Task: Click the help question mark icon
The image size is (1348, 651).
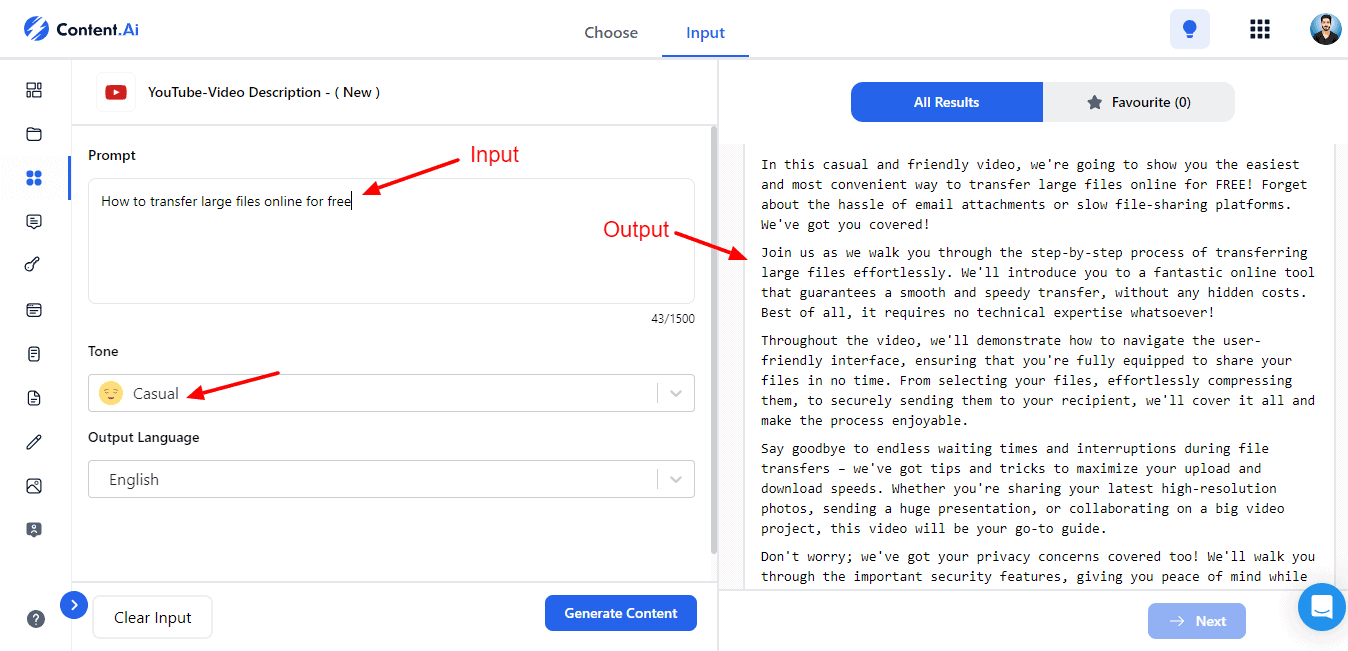Action: (x=36, y=619)
